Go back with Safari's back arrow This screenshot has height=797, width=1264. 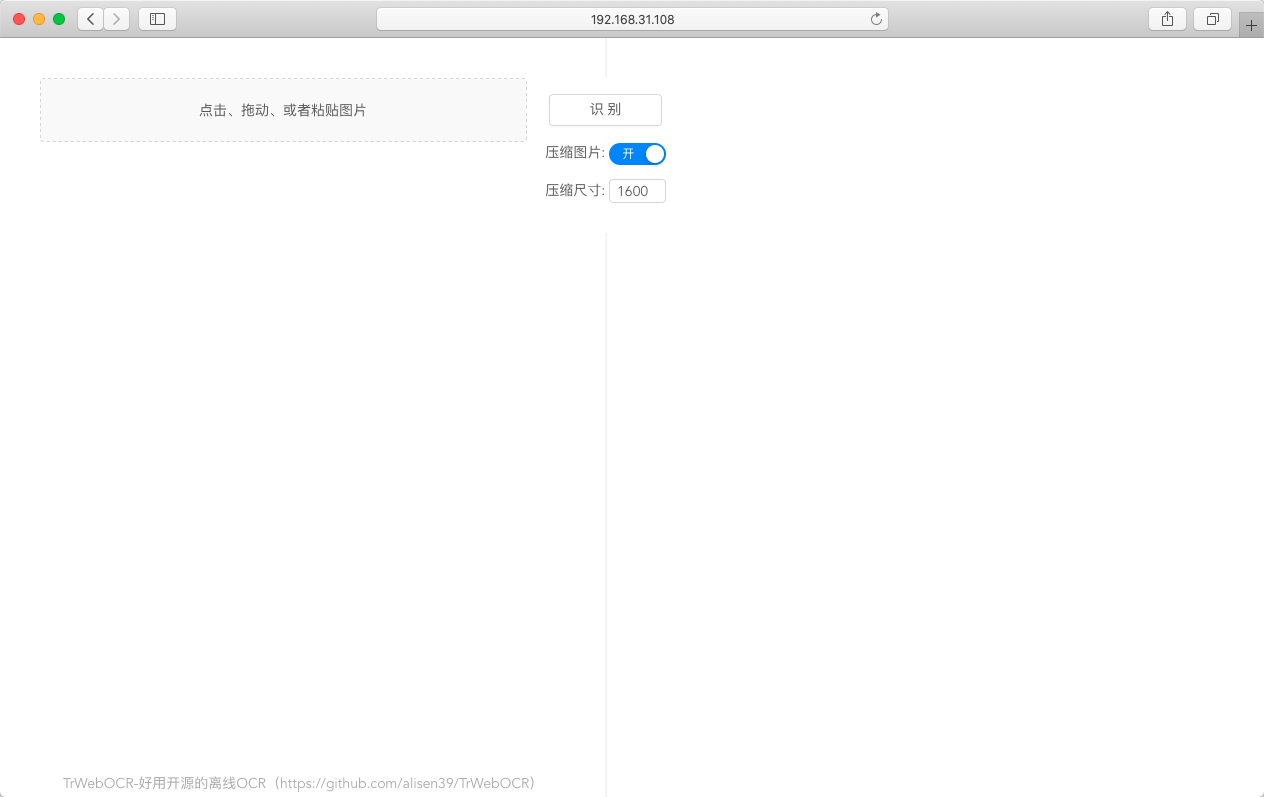coord(91,19)
